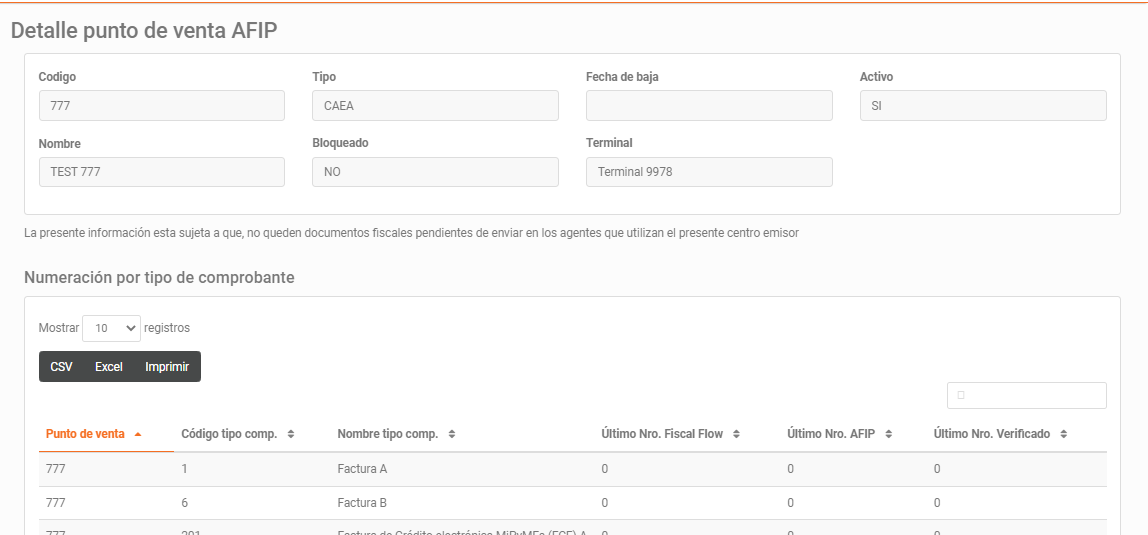The width and height of the screenshot is (1148, 535).
Task: Click the documentos fiscales pendientes notice text
Action: pos(411,233)
